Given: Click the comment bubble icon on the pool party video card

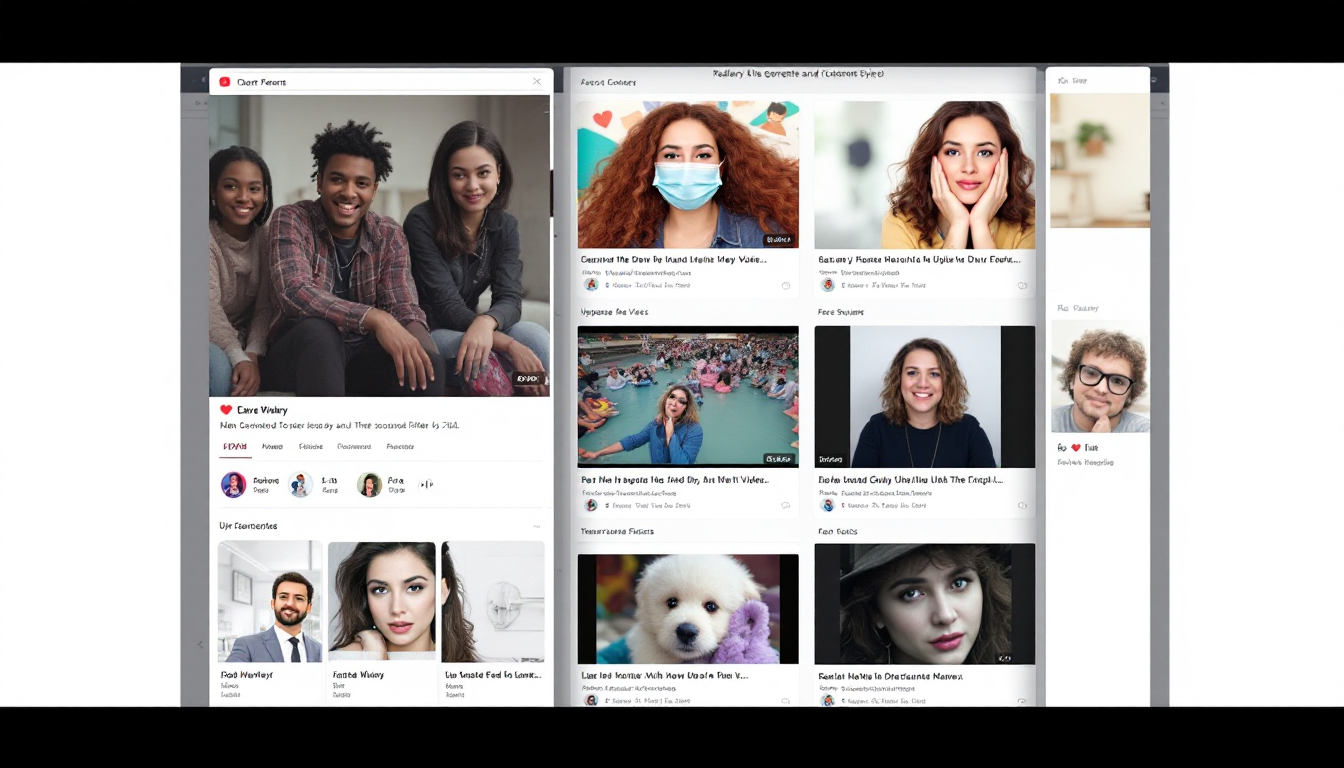Looking at the screenshot, I should (x=786, y=505).
